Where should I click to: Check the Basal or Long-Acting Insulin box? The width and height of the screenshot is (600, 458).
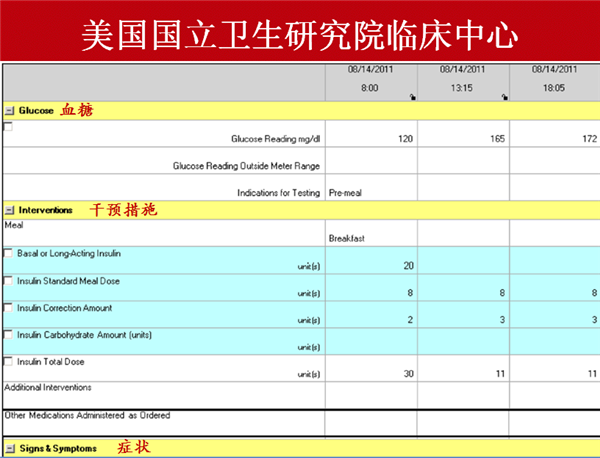[x=8, y=253]
